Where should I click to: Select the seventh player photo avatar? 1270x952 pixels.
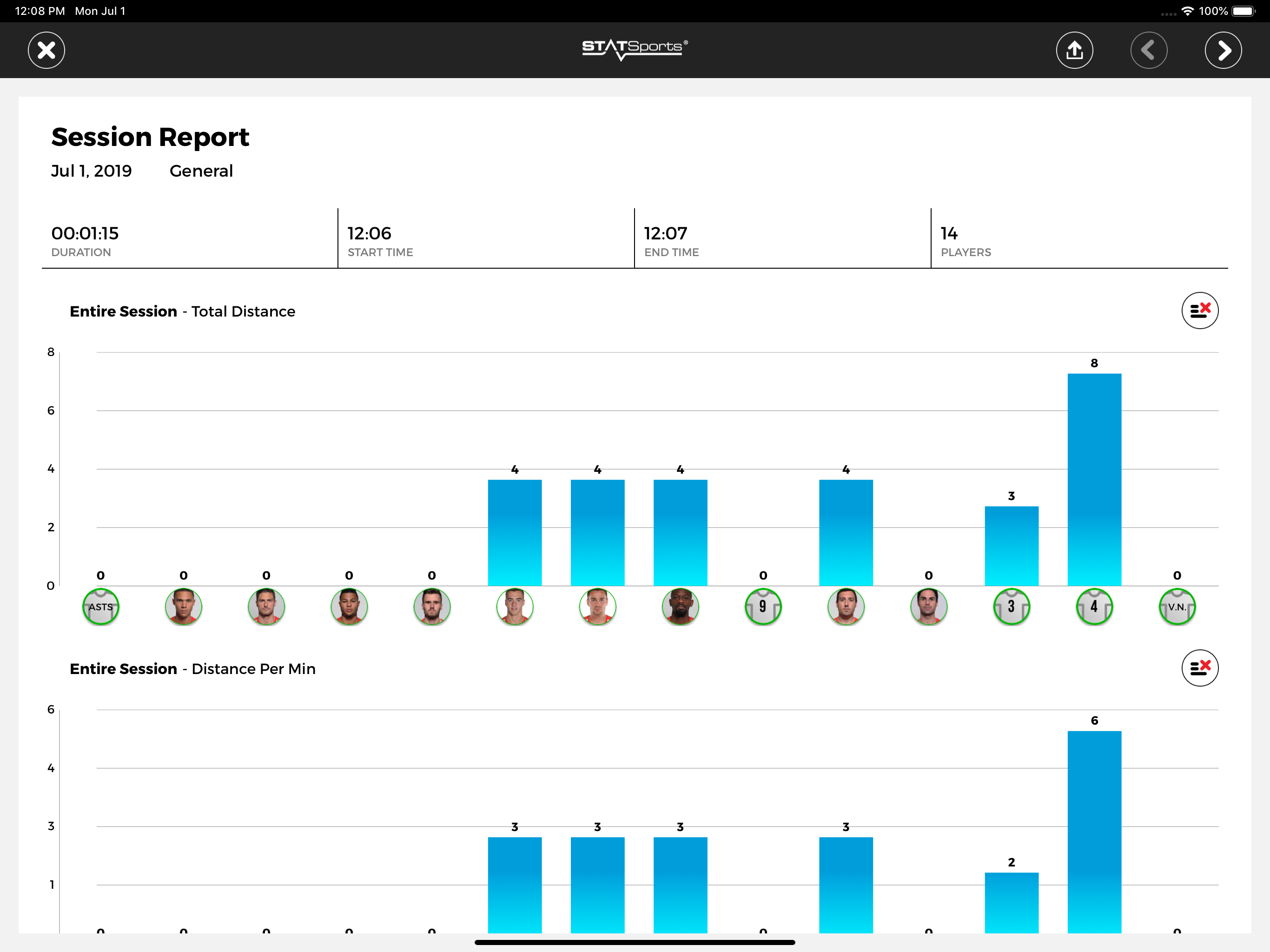[x=598, y=607]
